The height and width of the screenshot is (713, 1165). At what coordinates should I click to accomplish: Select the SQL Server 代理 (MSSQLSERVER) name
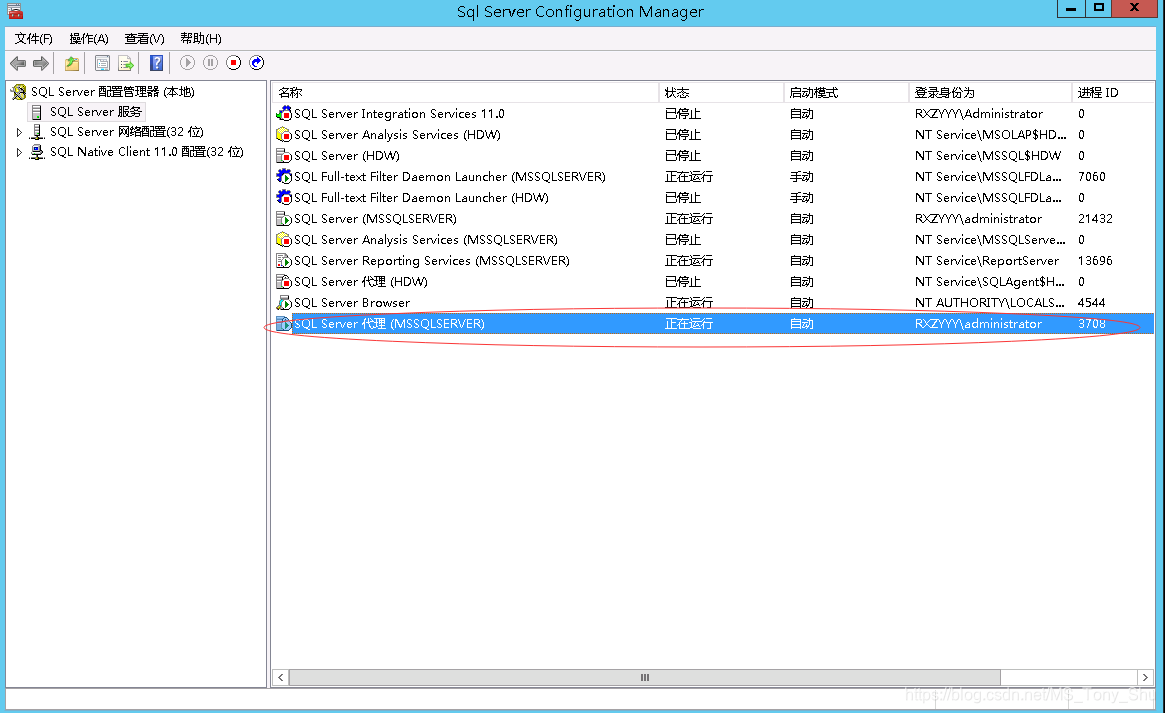[389, 324]
